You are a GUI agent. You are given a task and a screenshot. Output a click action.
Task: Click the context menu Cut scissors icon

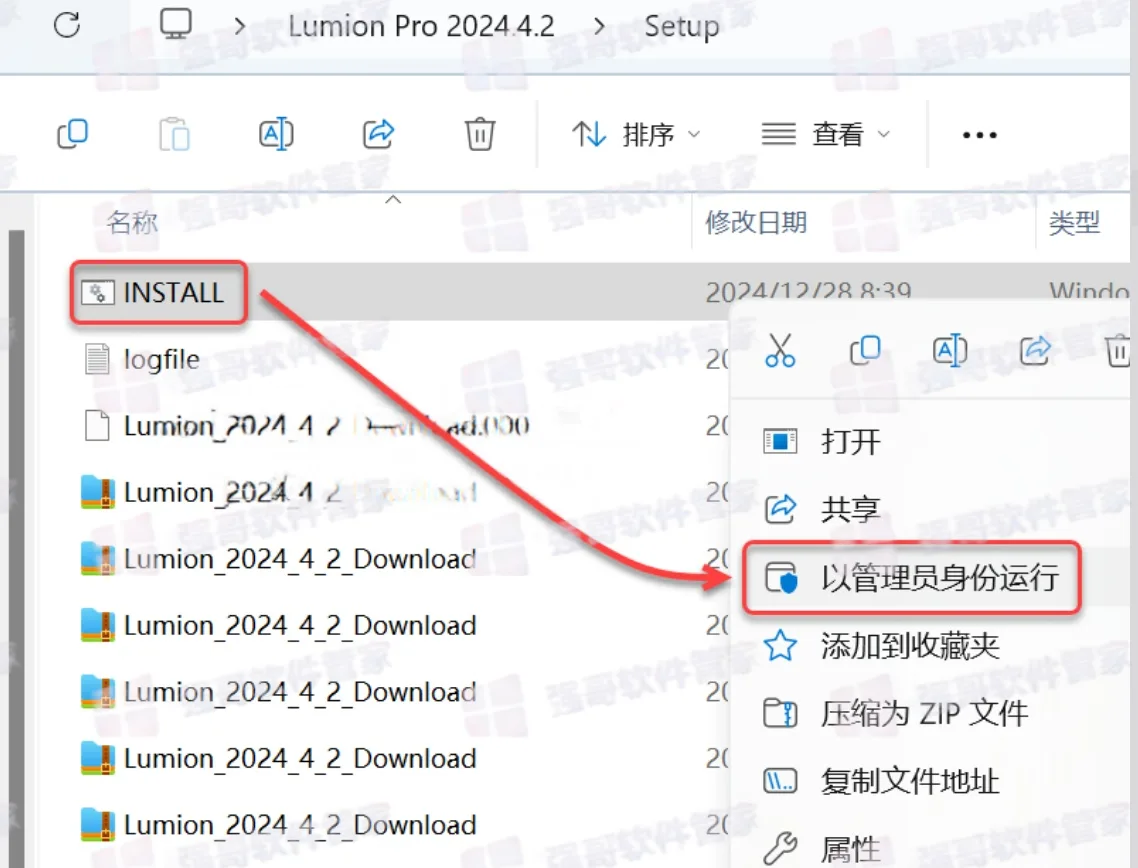click(780, 351)
